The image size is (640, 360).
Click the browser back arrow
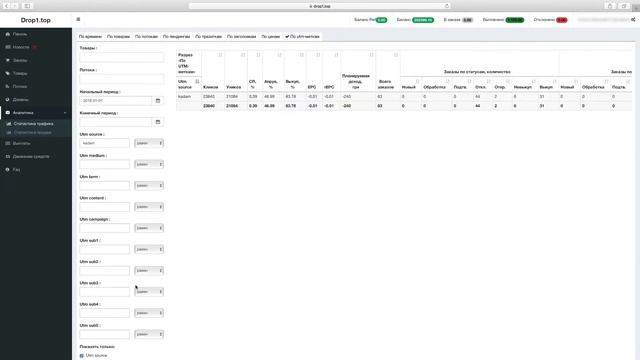pos(7,6)
